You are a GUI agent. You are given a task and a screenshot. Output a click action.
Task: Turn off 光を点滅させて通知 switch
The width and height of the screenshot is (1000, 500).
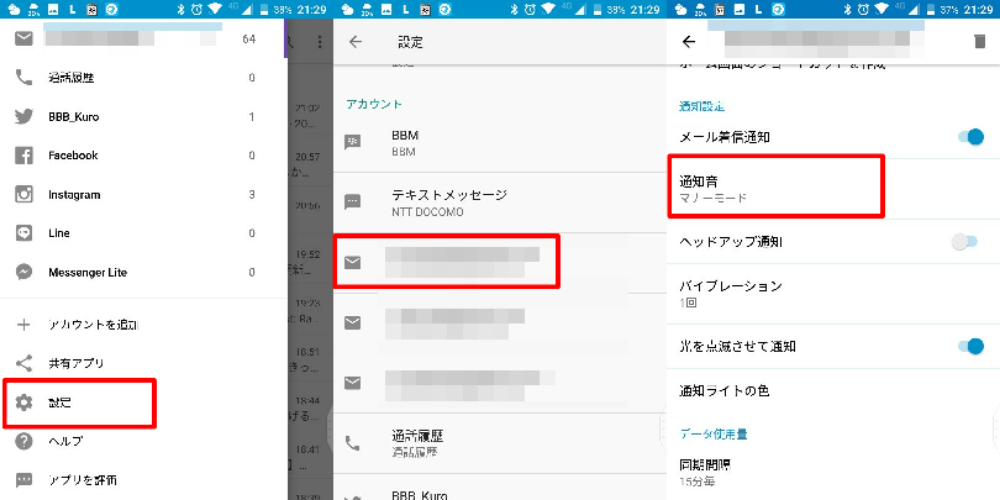click(968, 346)
